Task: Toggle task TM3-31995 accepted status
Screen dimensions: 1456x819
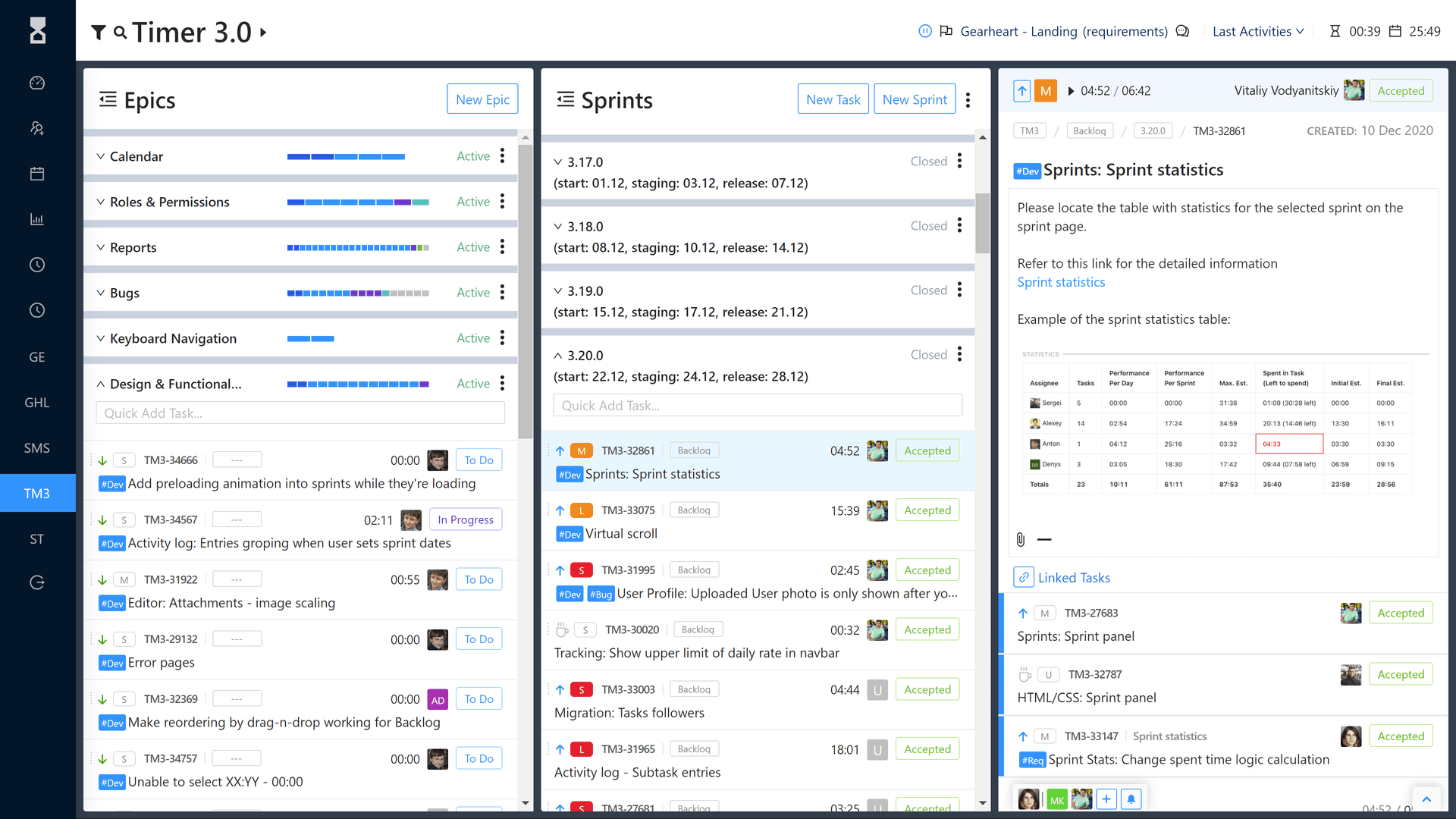Action: [x=926, y=569]
